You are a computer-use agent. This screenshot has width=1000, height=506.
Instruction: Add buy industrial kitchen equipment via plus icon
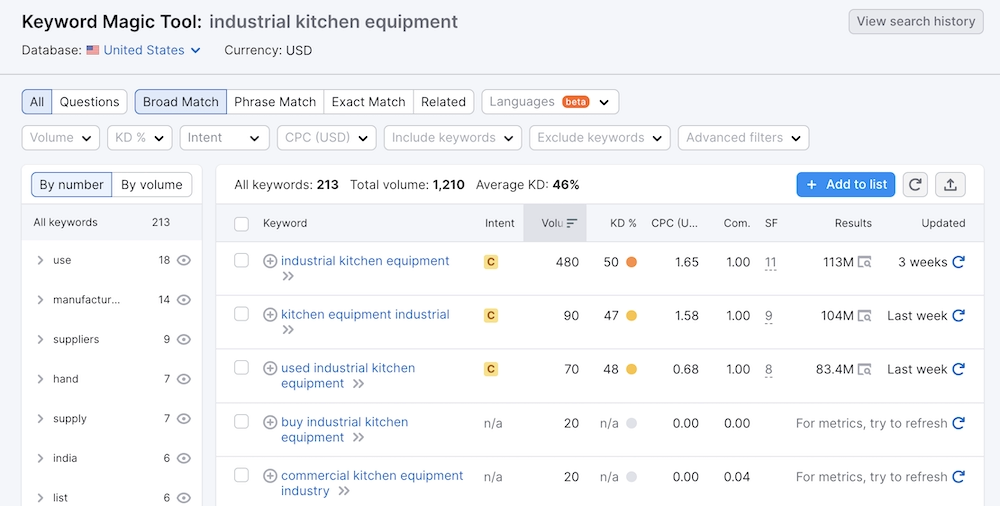270,422
